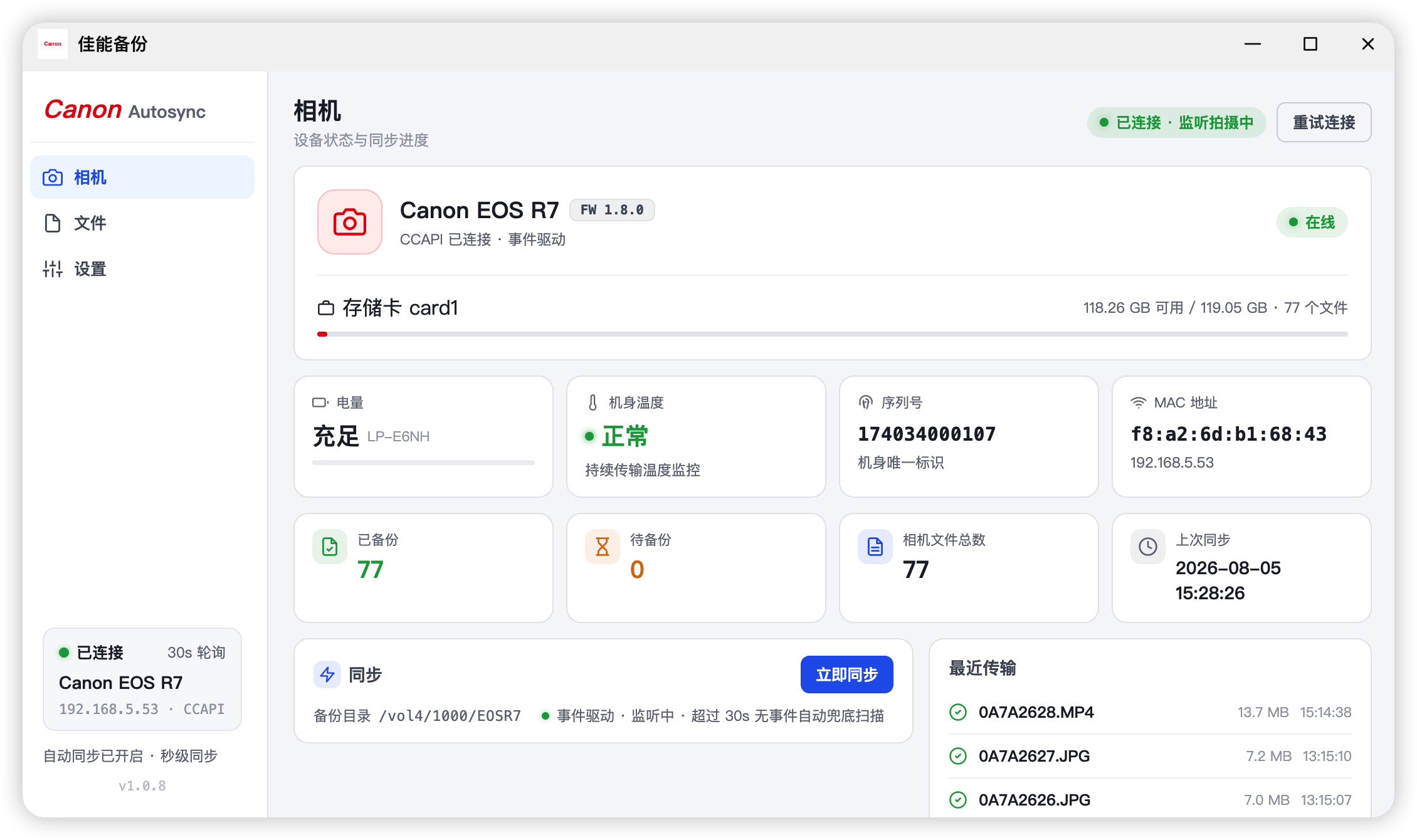Open the 文件 sidebar menu item
The height and width of the screenshot is (840, 1417).
(x=142, y=223)
